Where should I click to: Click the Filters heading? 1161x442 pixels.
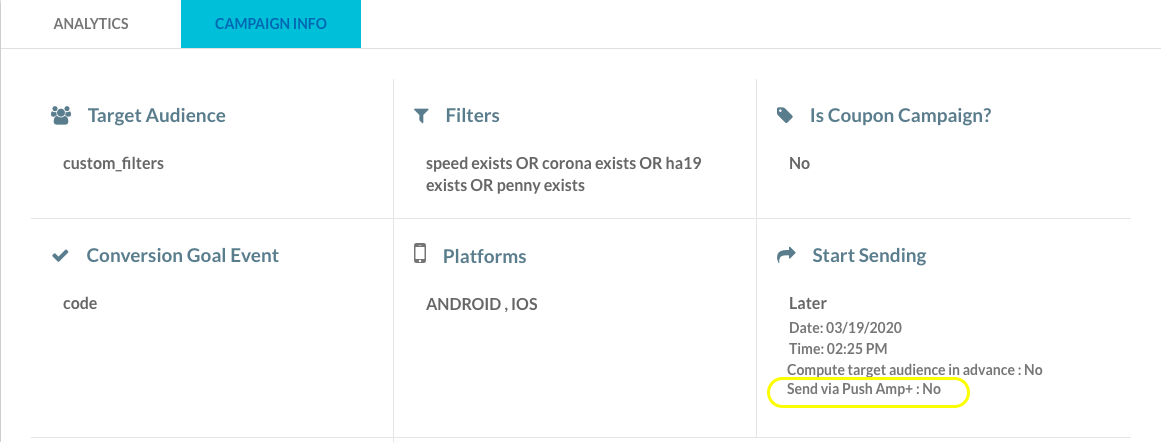(x=472, y=115)
